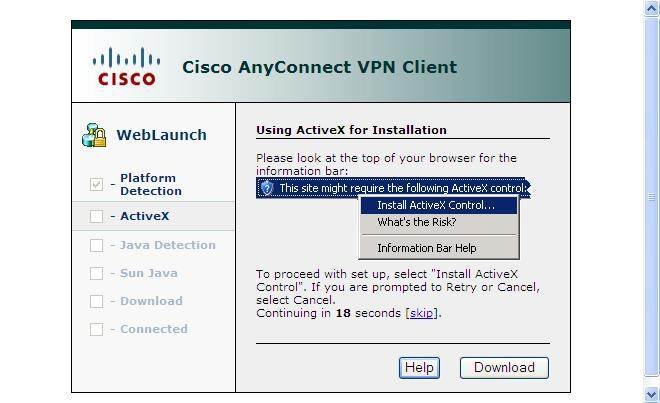Check the Connected step checkbox

click(x=96, y=329)
